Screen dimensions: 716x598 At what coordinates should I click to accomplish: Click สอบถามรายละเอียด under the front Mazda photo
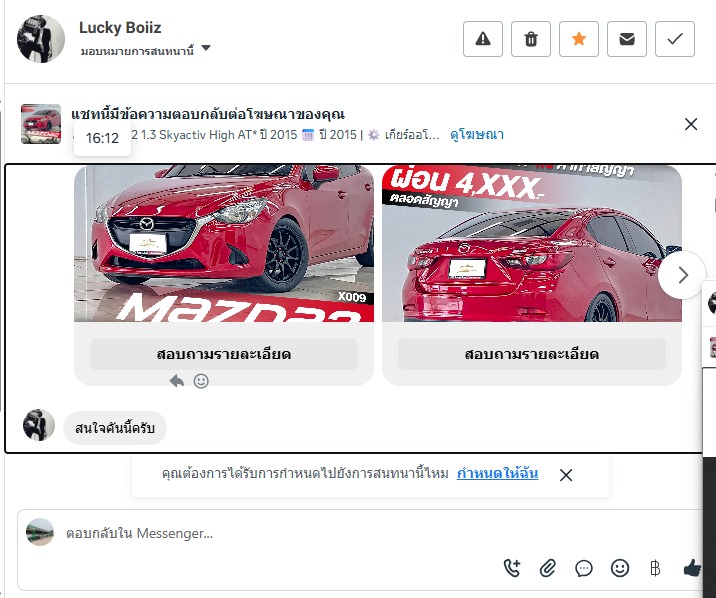coord(224,354)
